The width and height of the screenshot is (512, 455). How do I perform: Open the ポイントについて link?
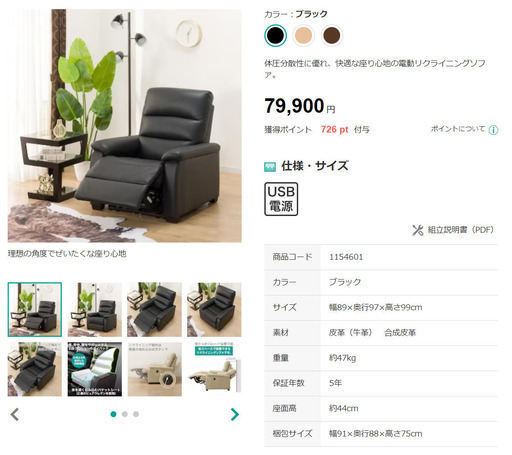pos(458,129)
